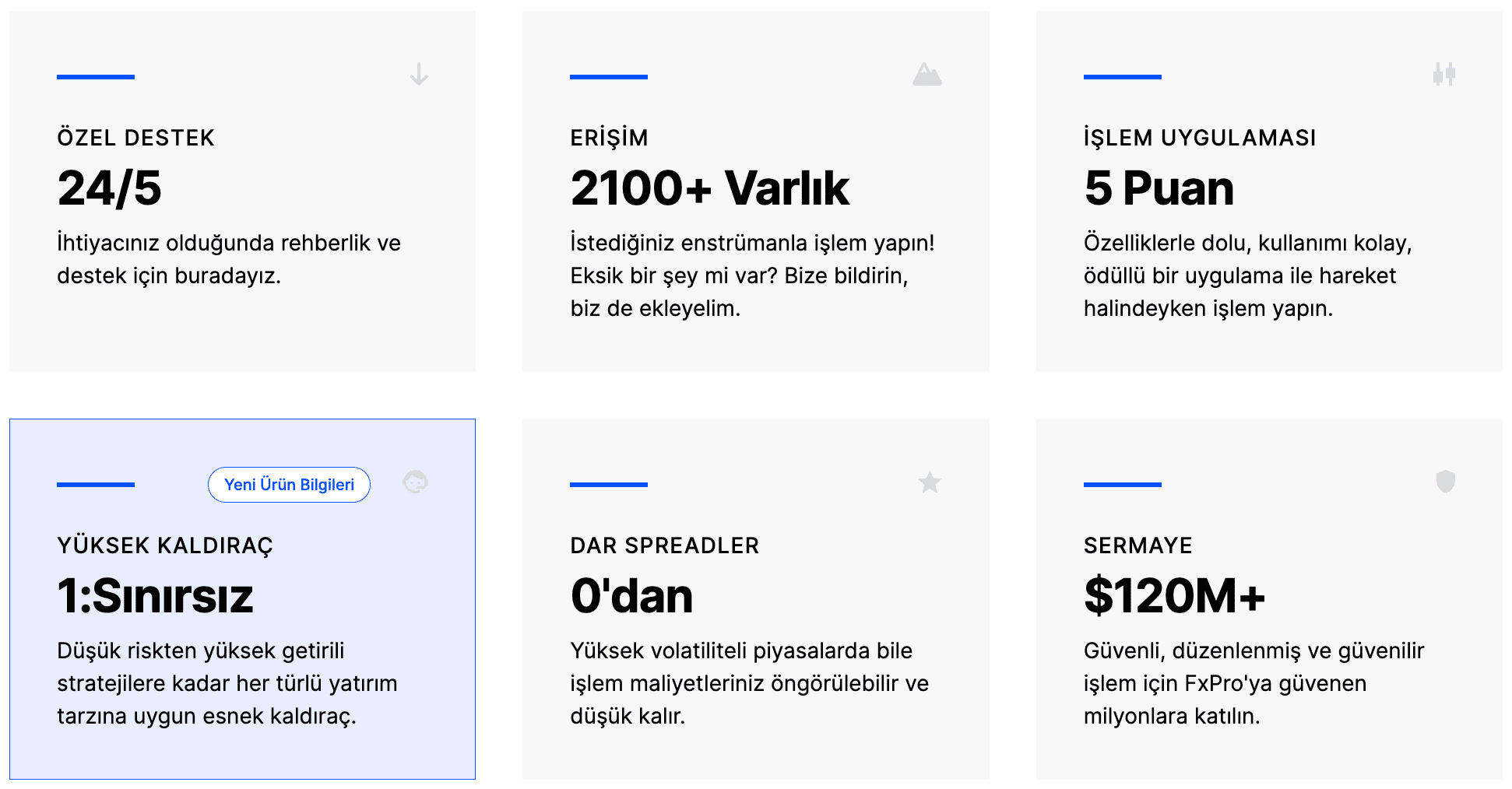1512x789 pixels.
Task: Select the 1:Sınırsız leverage heading
Action: click(x=155, y=596)
